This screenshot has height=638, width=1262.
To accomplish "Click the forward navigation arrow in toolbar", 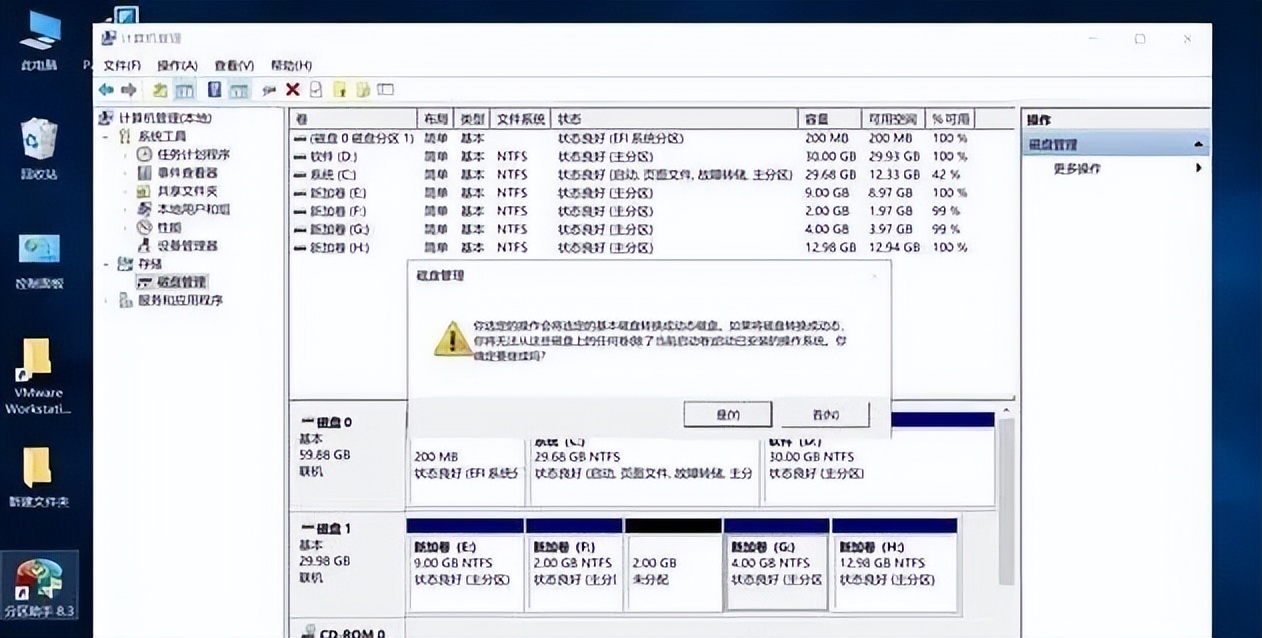I will click(x=128, y=89).
